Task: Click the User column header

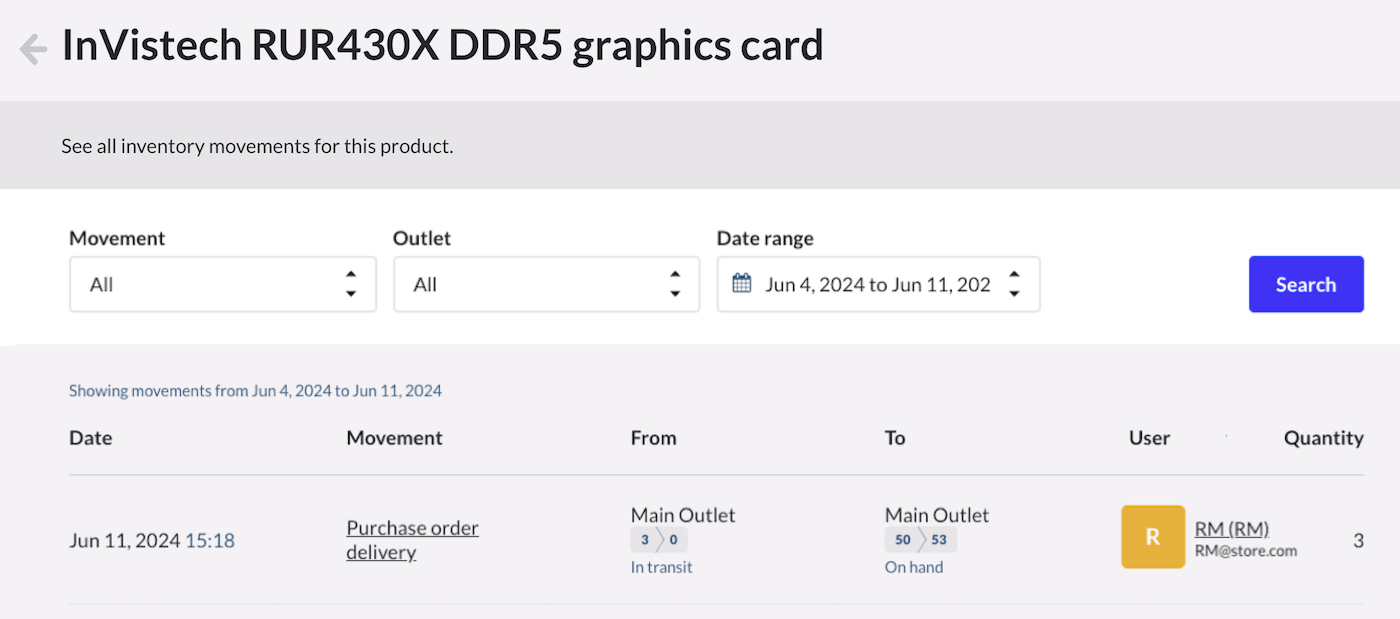Action: (x=1149, y=438)
